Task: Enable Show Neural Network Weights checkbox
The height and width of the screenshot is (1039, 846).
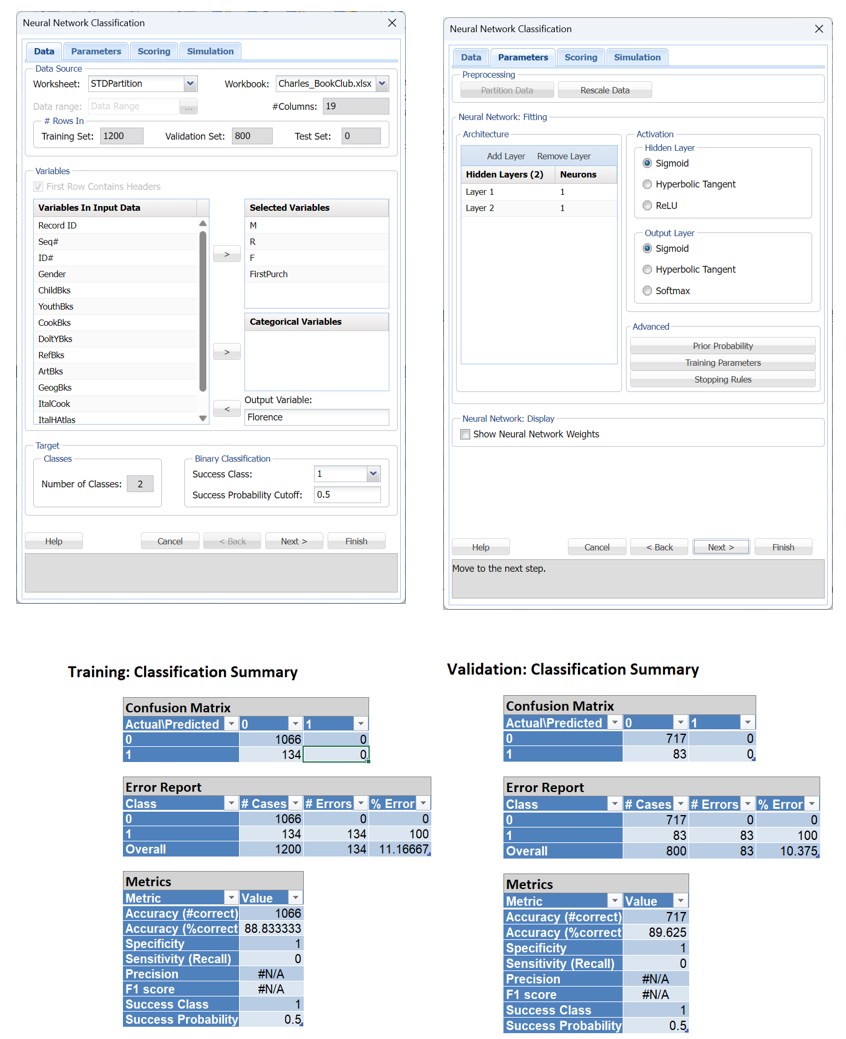Action: coord(465,434)
